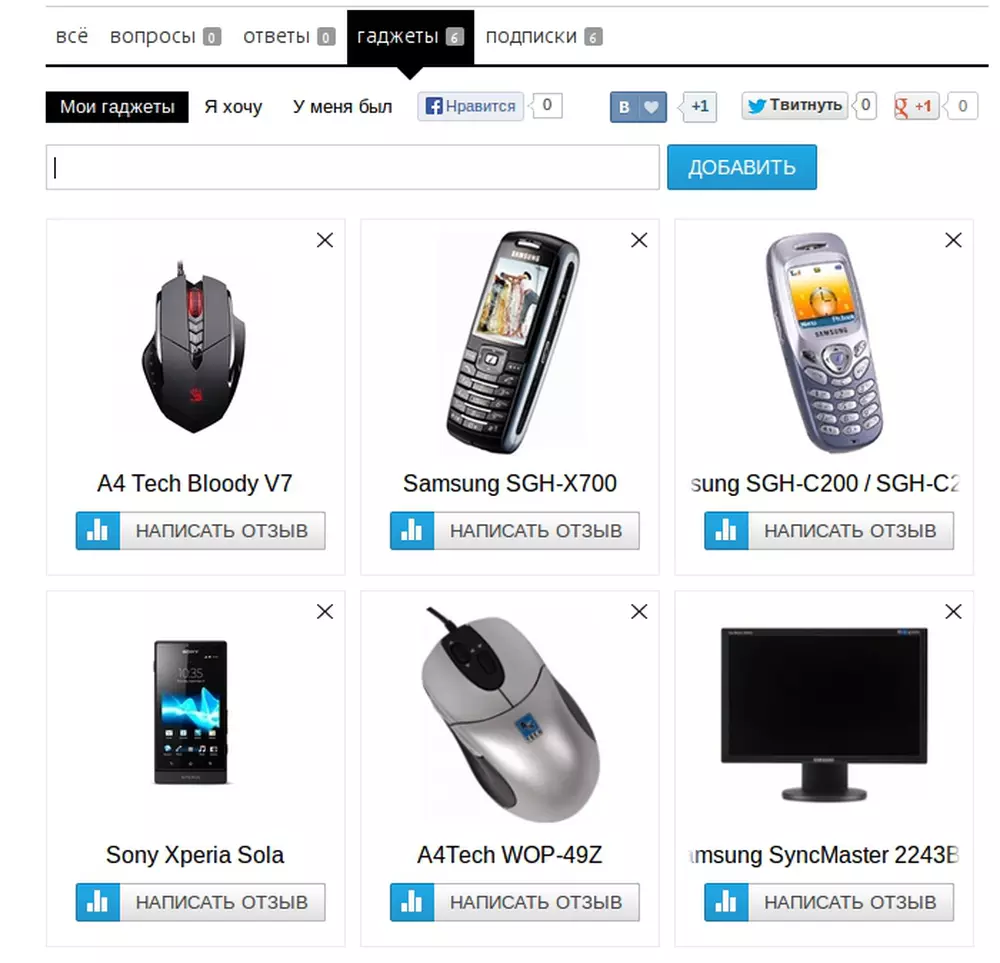Remove Samsung SyncMaster monitor via X icon
The height and width of the screenshot is (963, 1000).
tap(953, 612)
